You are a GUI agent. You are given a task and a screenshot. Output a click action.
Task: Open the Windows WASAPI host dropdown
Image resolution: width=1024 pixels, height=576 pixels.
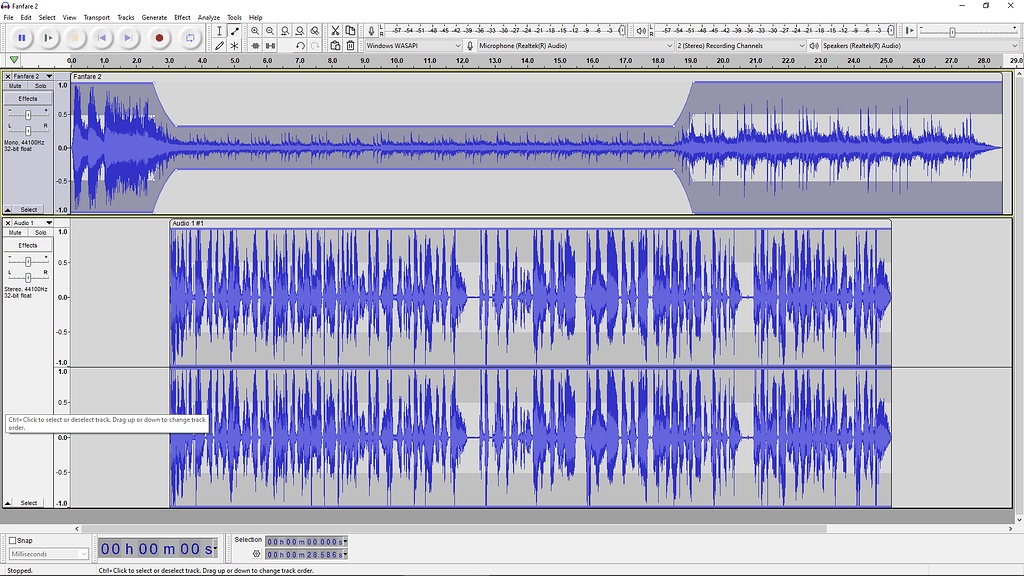coord(410,44)
